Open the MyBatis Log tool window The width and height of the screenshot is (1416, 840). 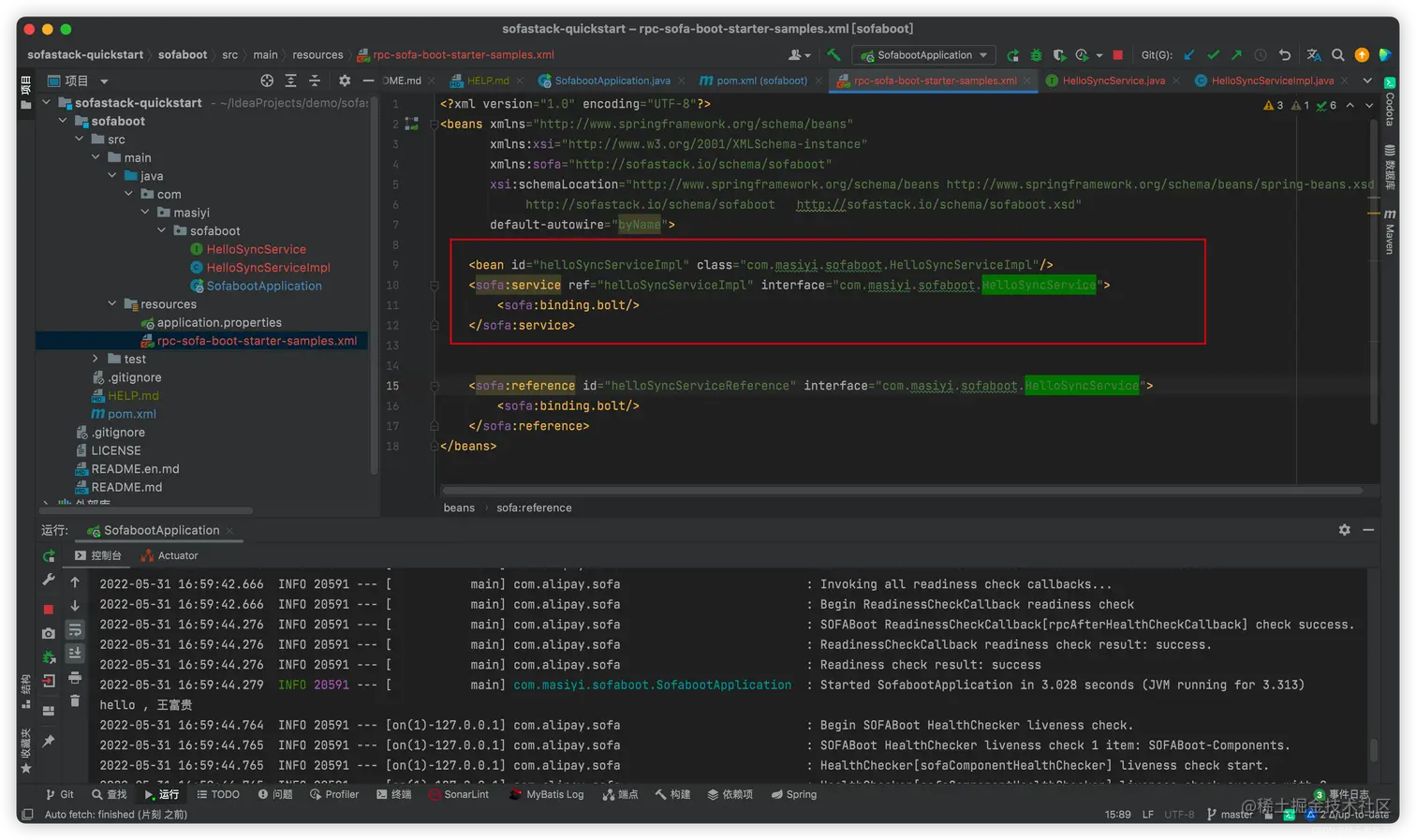(547, 794)
